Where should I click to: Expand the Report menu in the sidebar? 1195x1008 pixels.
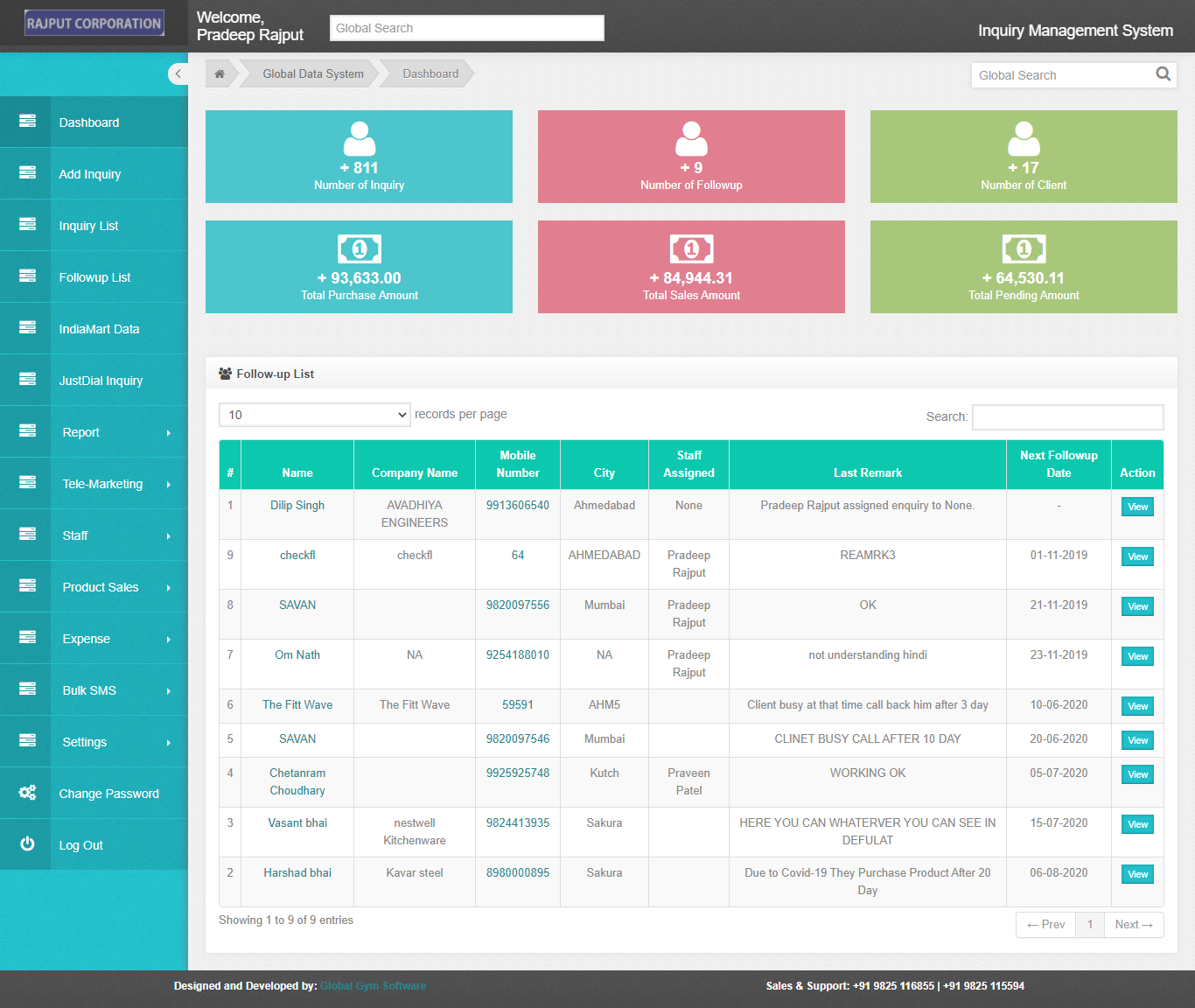80,431
